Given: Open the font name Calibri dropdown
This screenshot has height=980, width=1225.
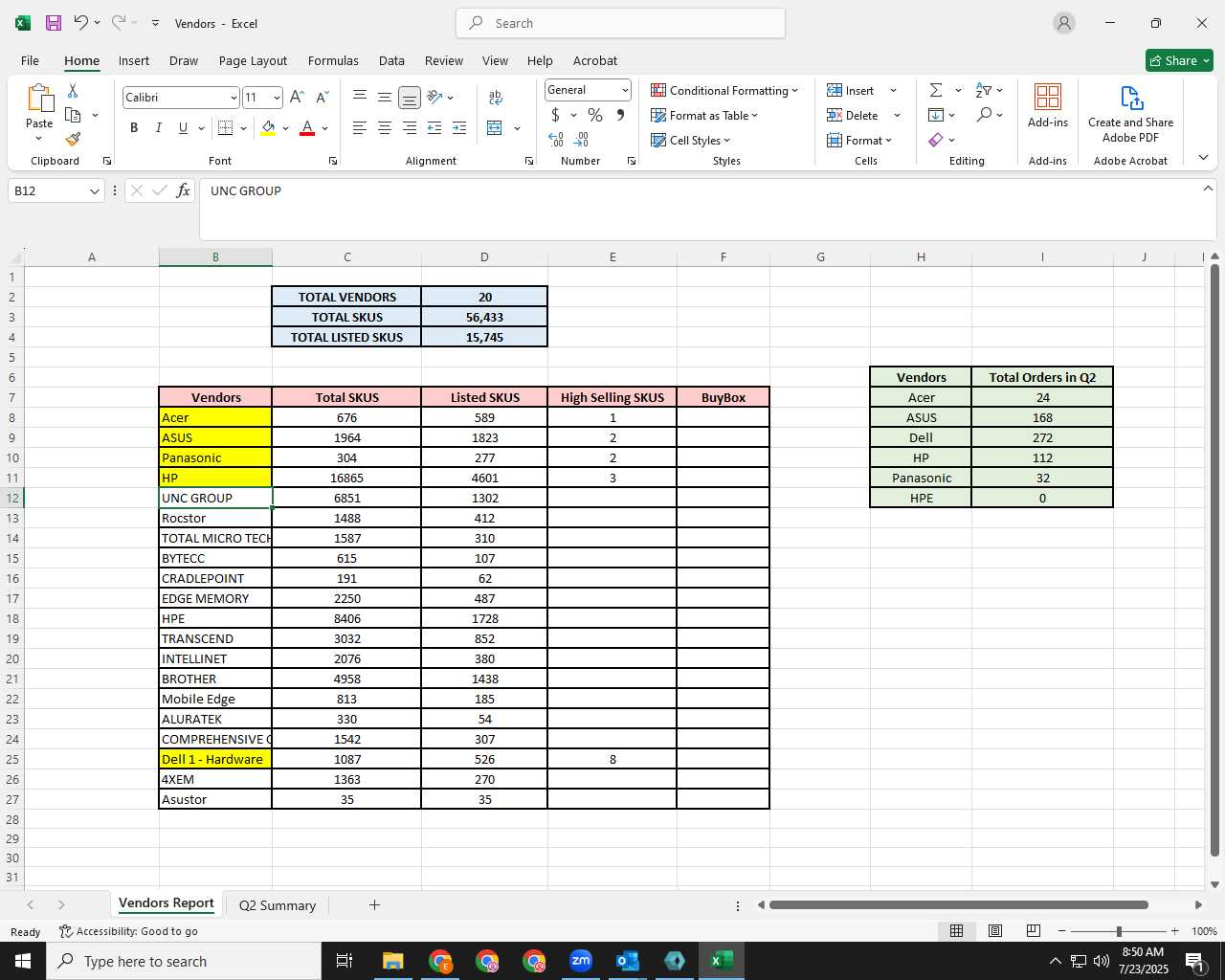Looking at the screenshot, I should pos(234,98).
